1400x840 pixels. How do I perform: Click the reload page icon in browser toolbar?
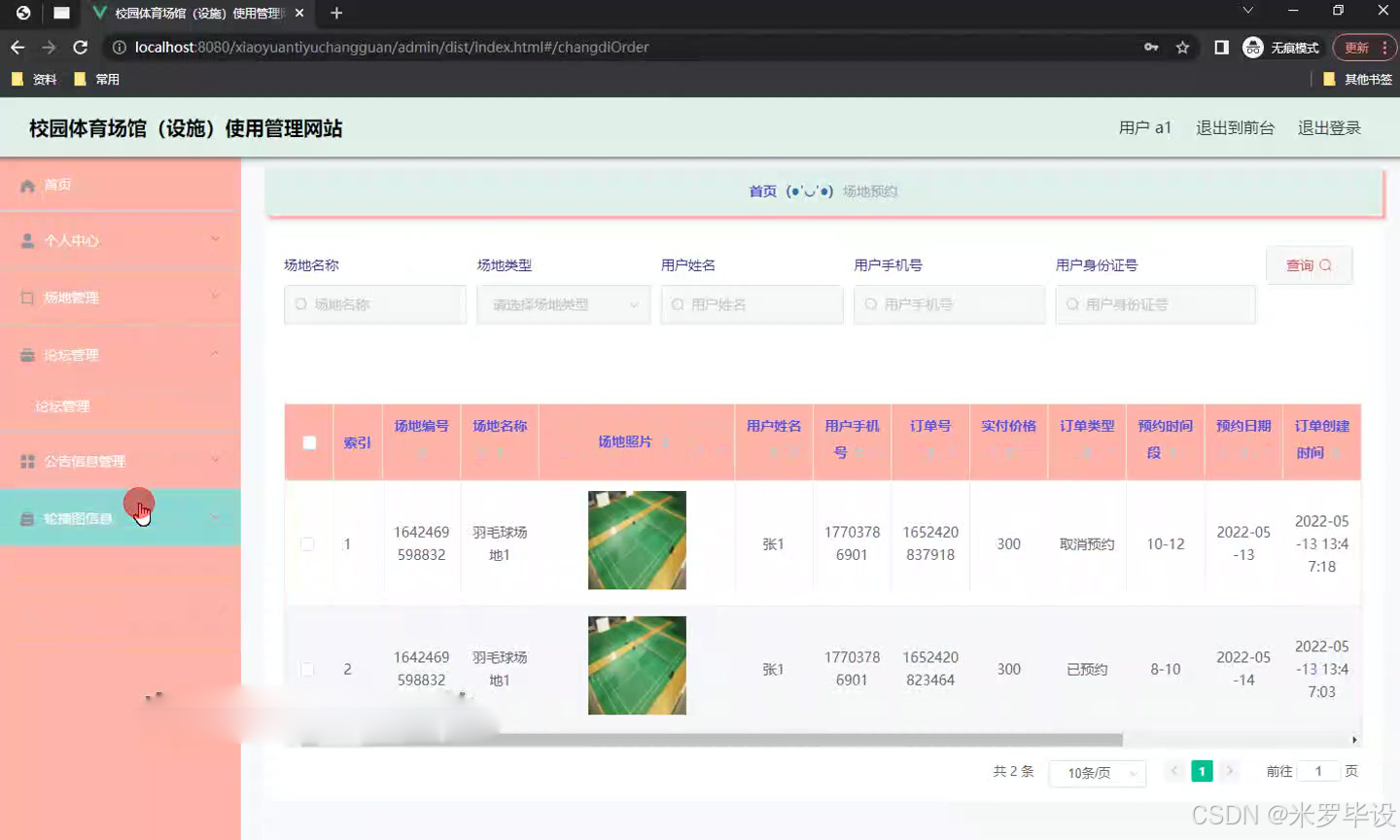(81, 46)
